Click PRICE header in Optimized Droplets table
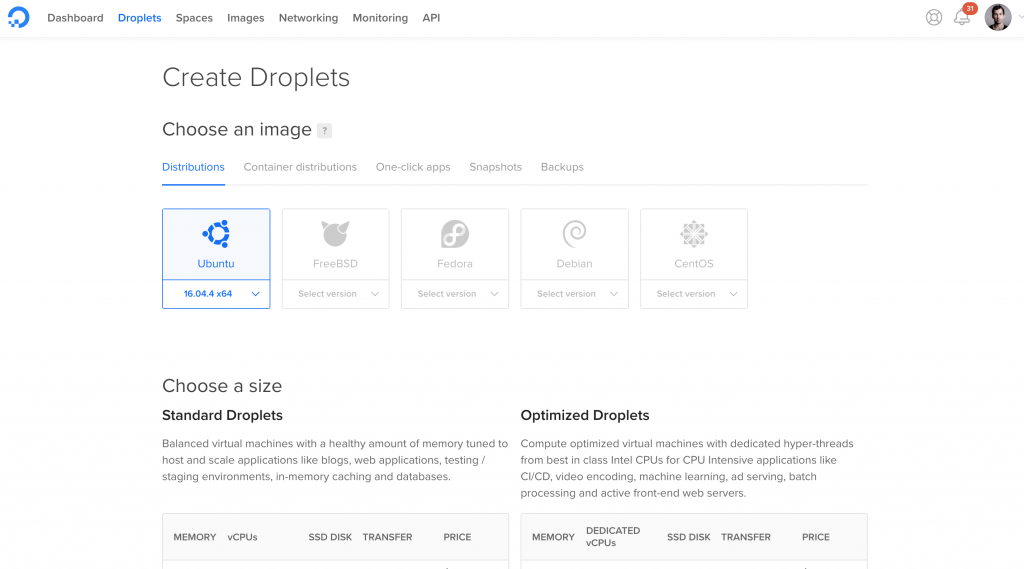This screenshot has height=569, width=1024. click(x=816, y=537)
